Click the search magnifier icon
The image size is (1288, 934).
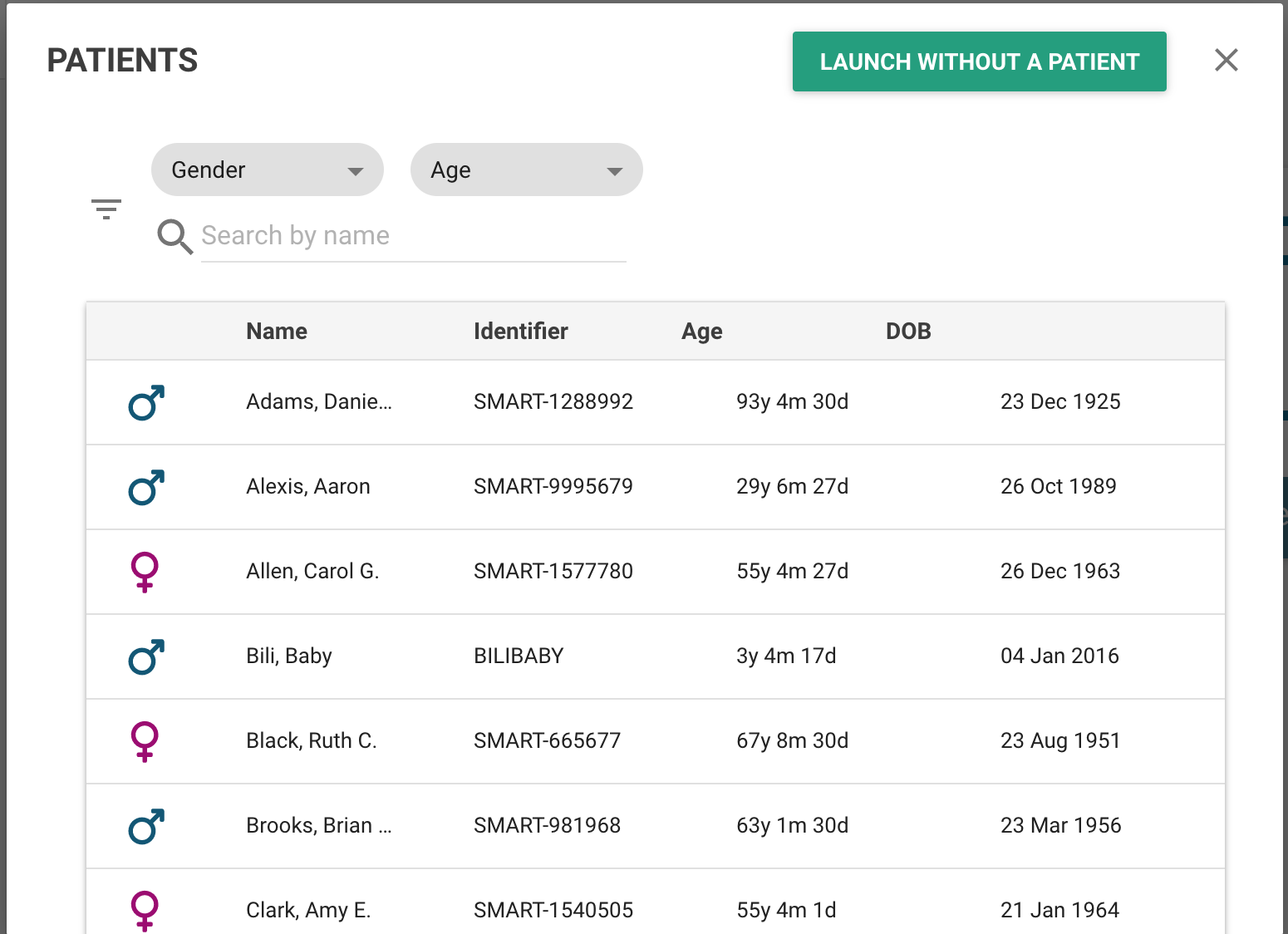(x=175, y=237)
